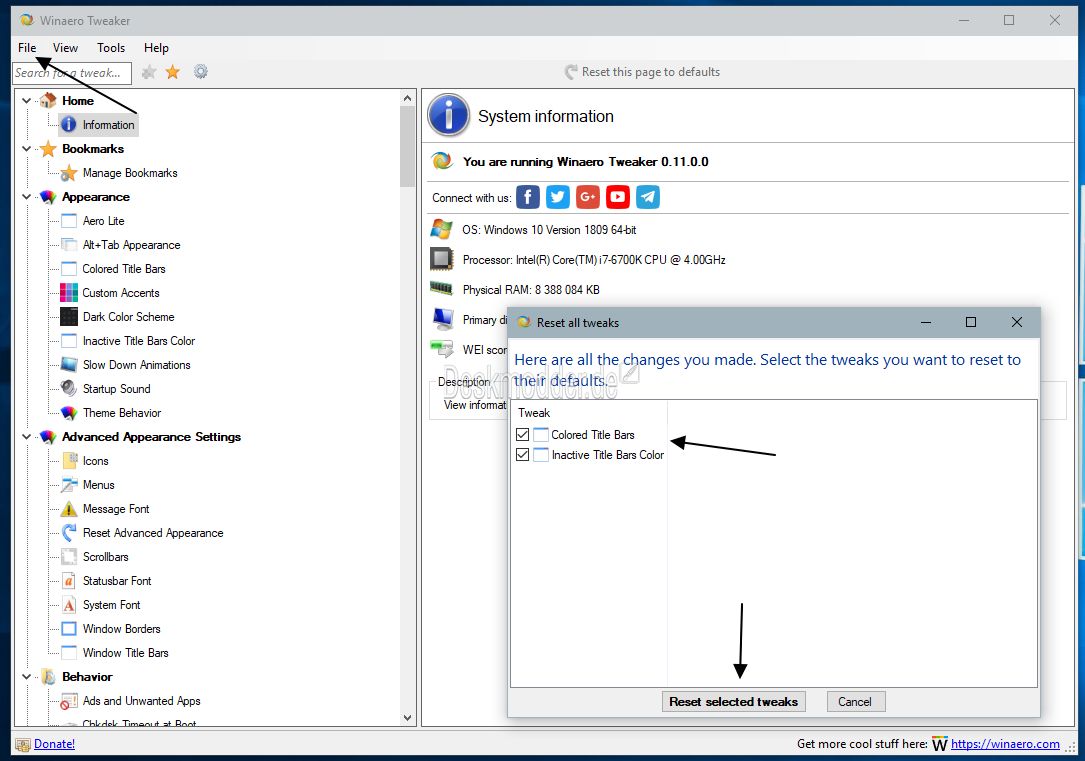Click the Google Plus icon
This screenshot has height=761, width=1085.
(588, 197)
